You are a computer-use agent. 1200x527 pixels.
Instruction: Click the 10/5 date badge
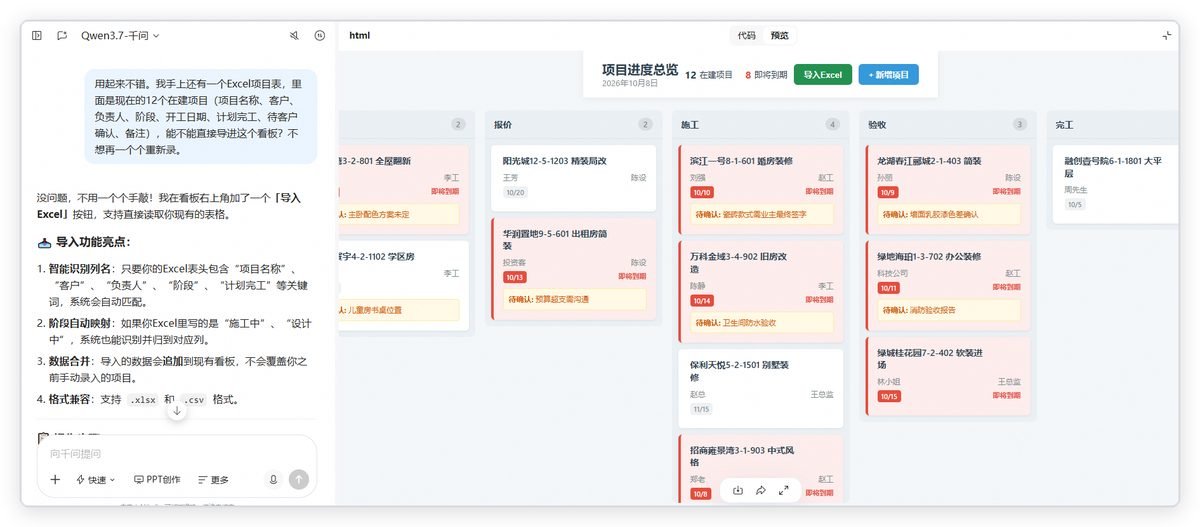(x=1075, y=204)
